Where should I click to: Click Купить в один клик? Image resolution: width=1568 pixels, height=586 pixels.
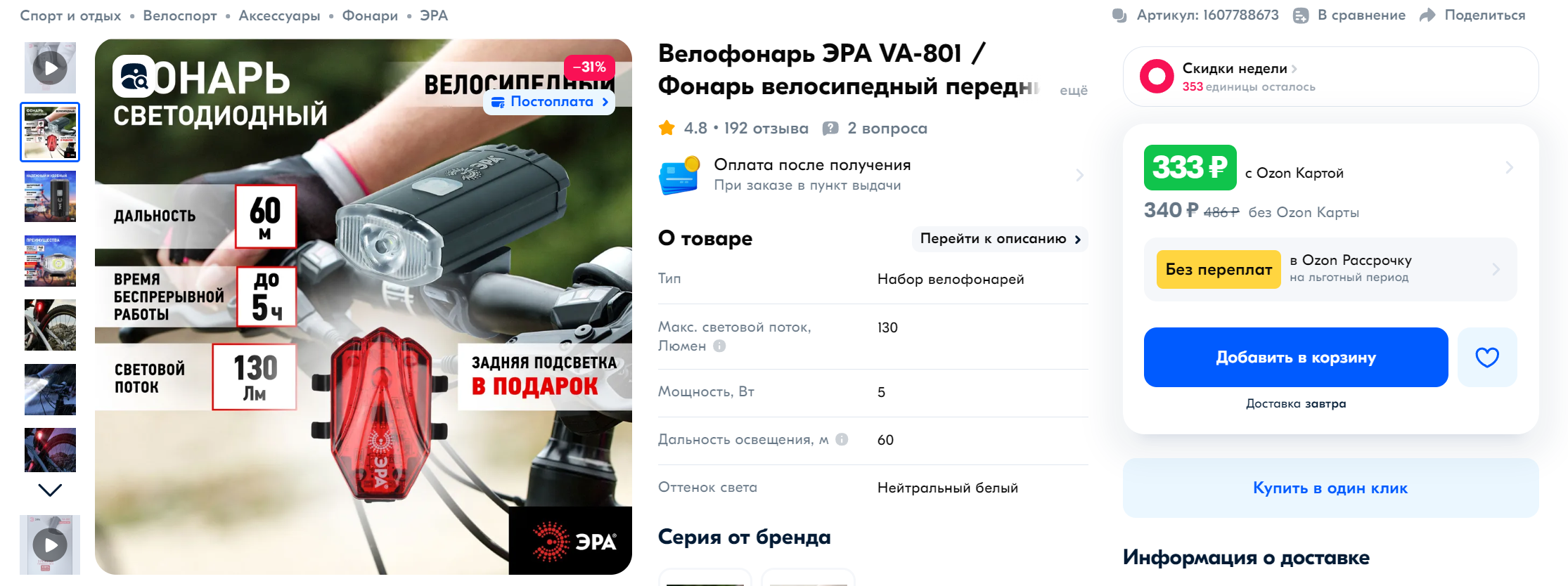(1330, 488)
